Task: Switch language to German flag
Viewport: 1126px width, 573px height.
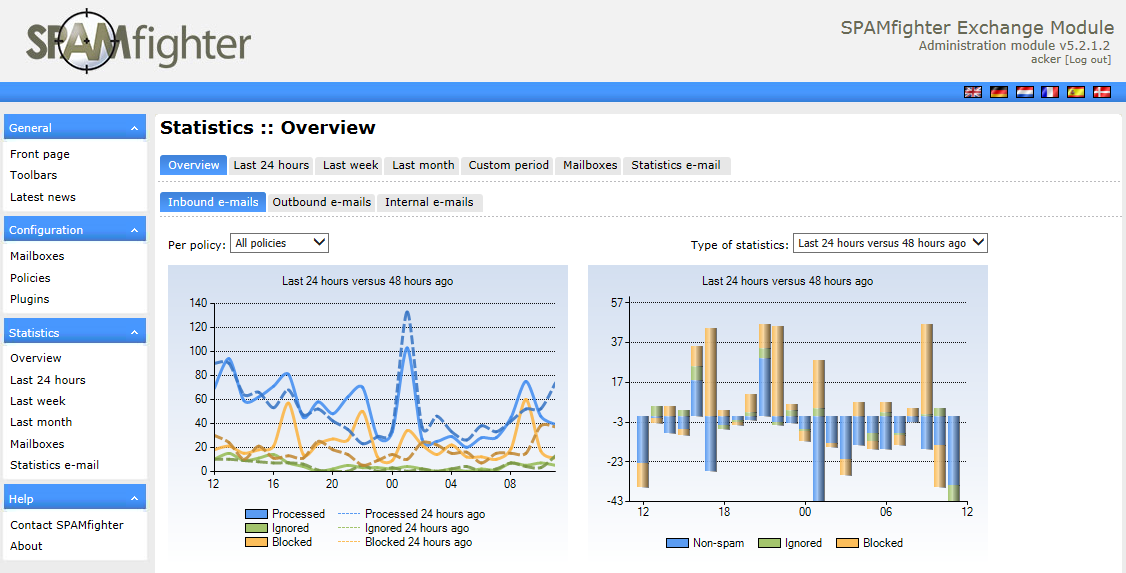Action: [x=998, y=92]
